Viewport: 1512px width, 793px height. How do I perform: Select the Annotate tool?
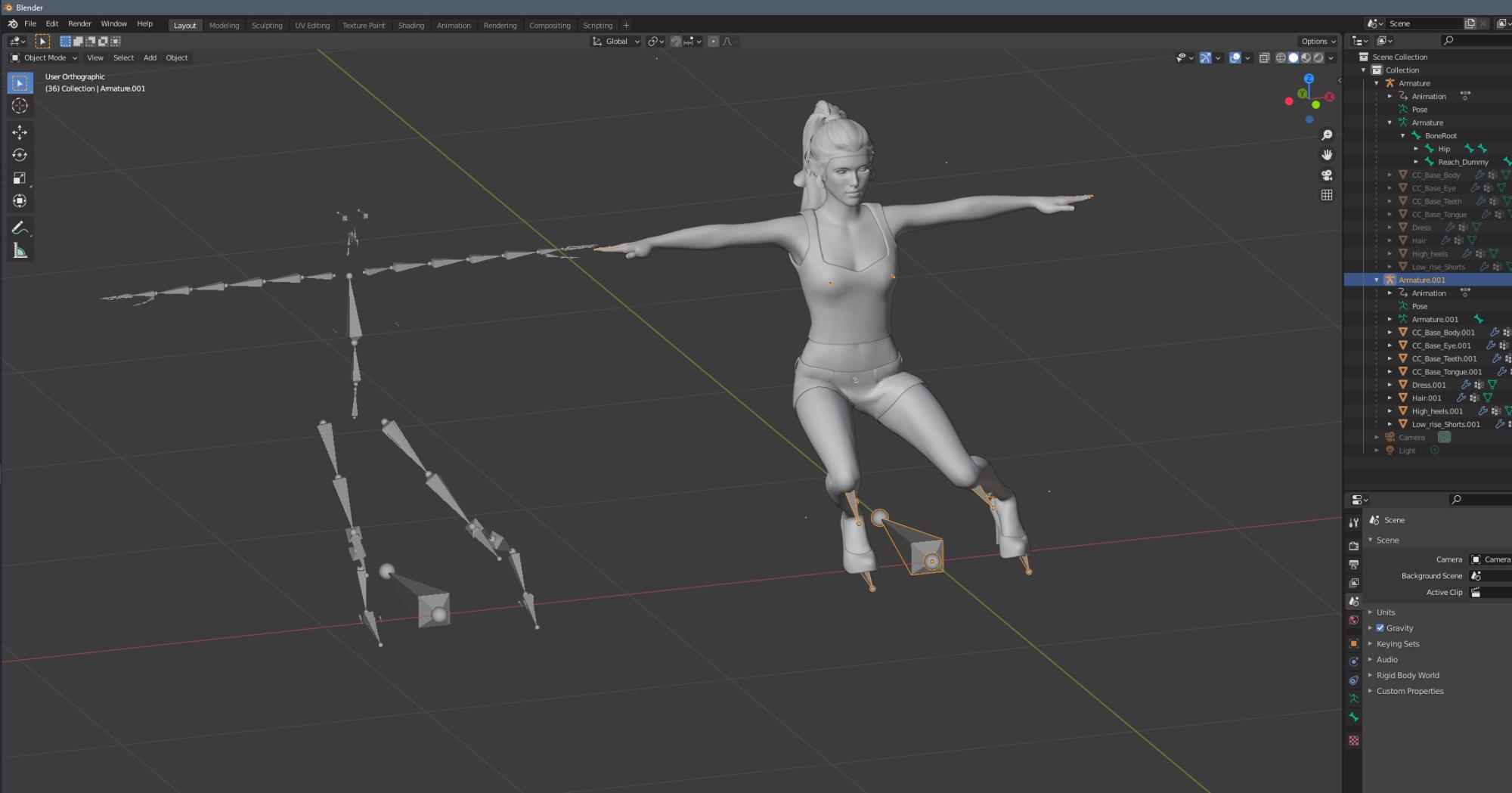(20, 228)
